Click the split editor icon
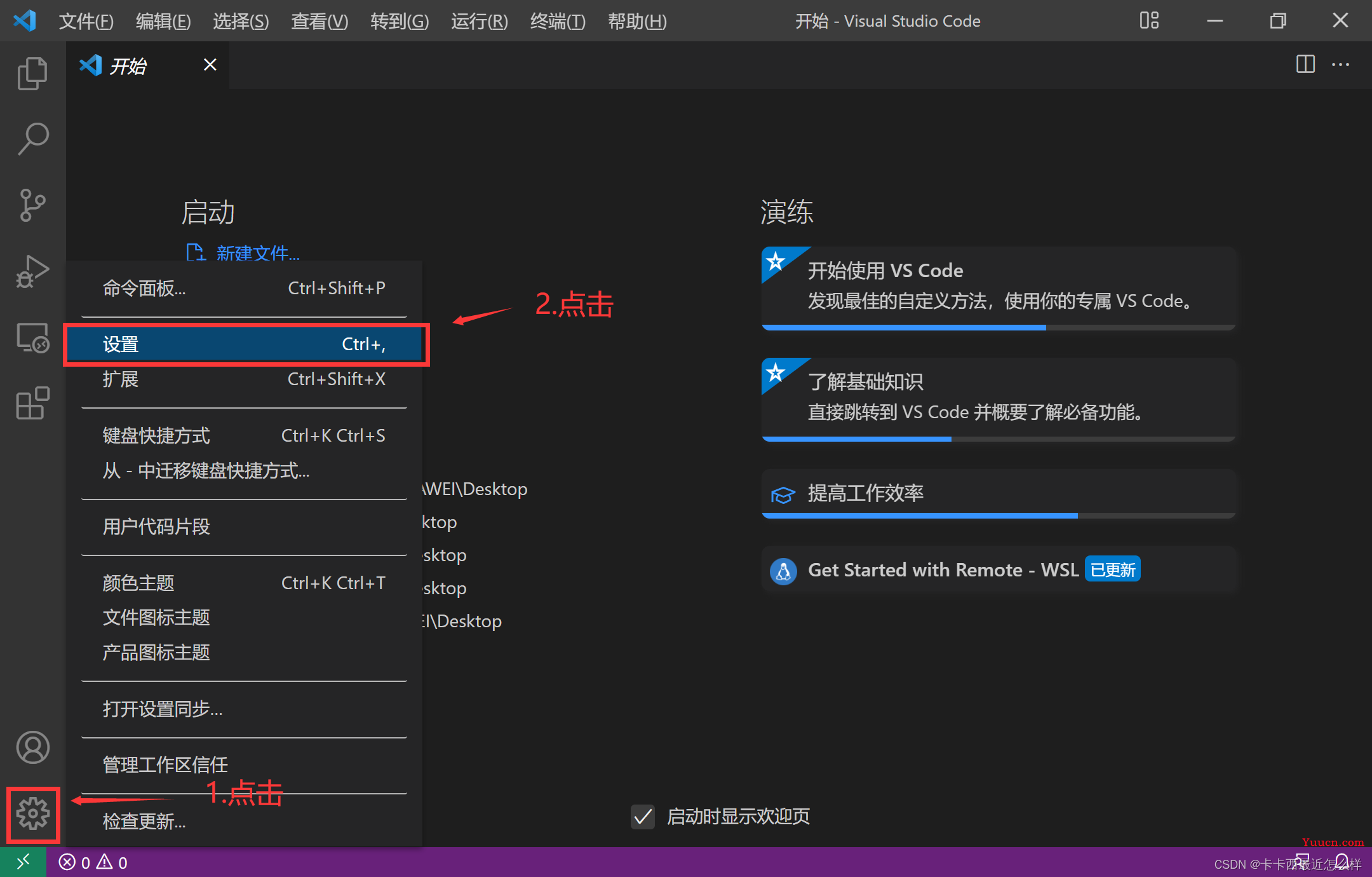Viewport: 1372px width, 877px height. tap(1305, 64)
